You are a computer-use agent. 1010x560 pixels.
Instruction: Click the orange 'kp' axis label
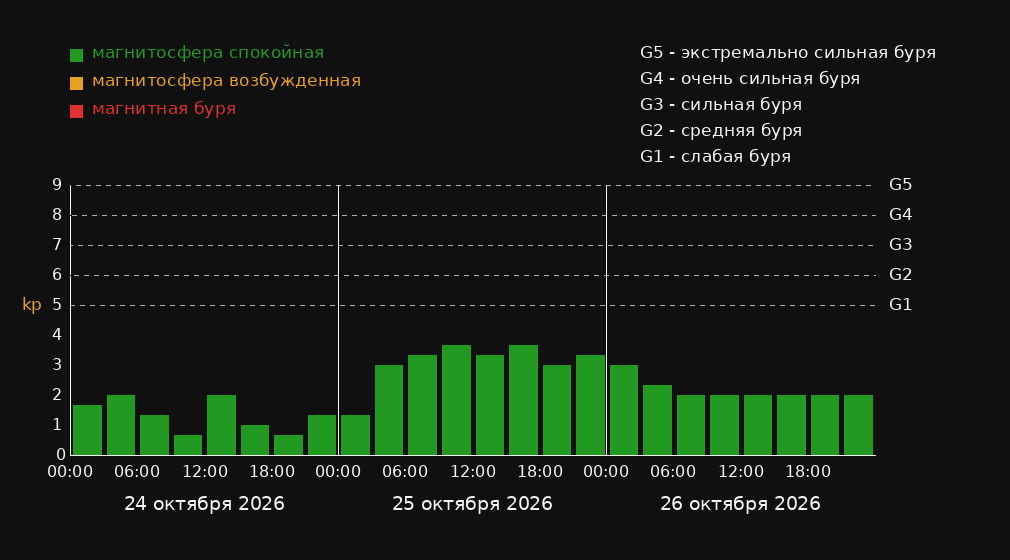pos(32,305)
